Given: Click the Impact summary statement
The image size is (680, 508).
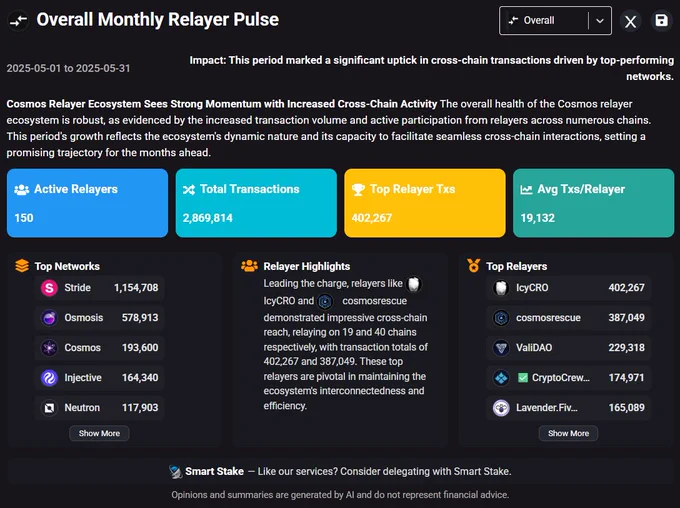Looking at the screenshot, I should click(432, 68).
